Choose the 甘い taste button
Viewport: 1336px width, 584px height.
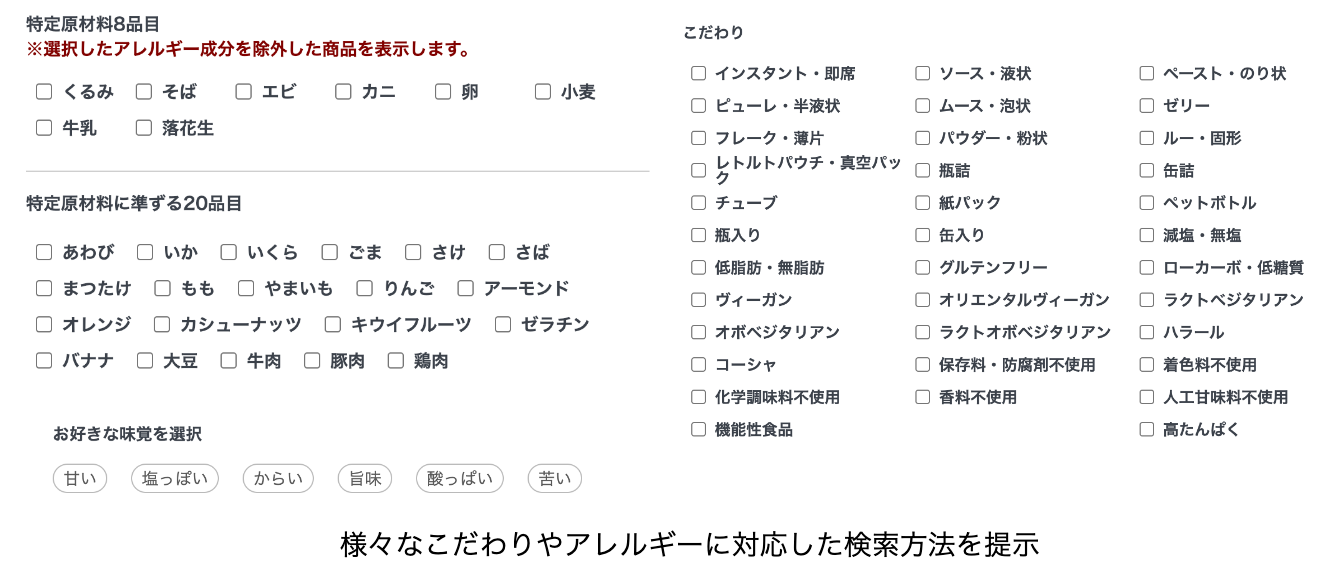click(x=80, y=479)
